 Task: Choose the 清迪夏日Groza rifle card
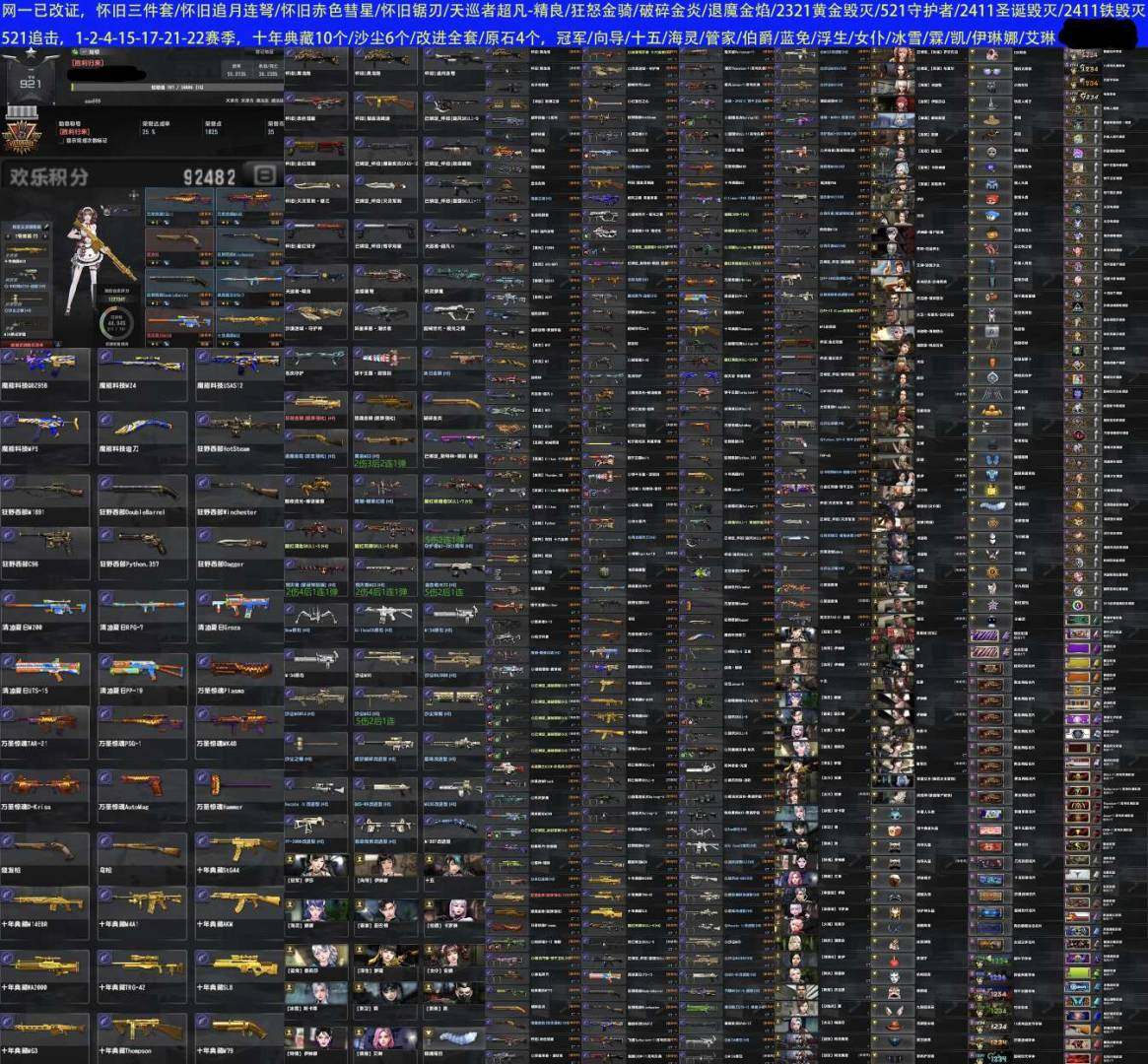point(239,612)
